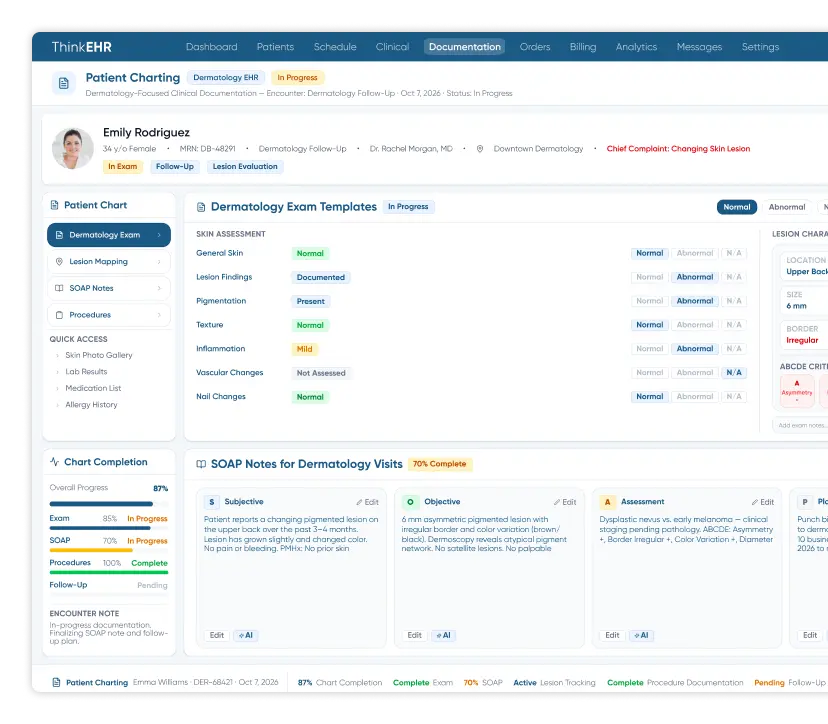Expand the Procedures chevron
This screenshot has width=828, height=724.
pos(159,315)
